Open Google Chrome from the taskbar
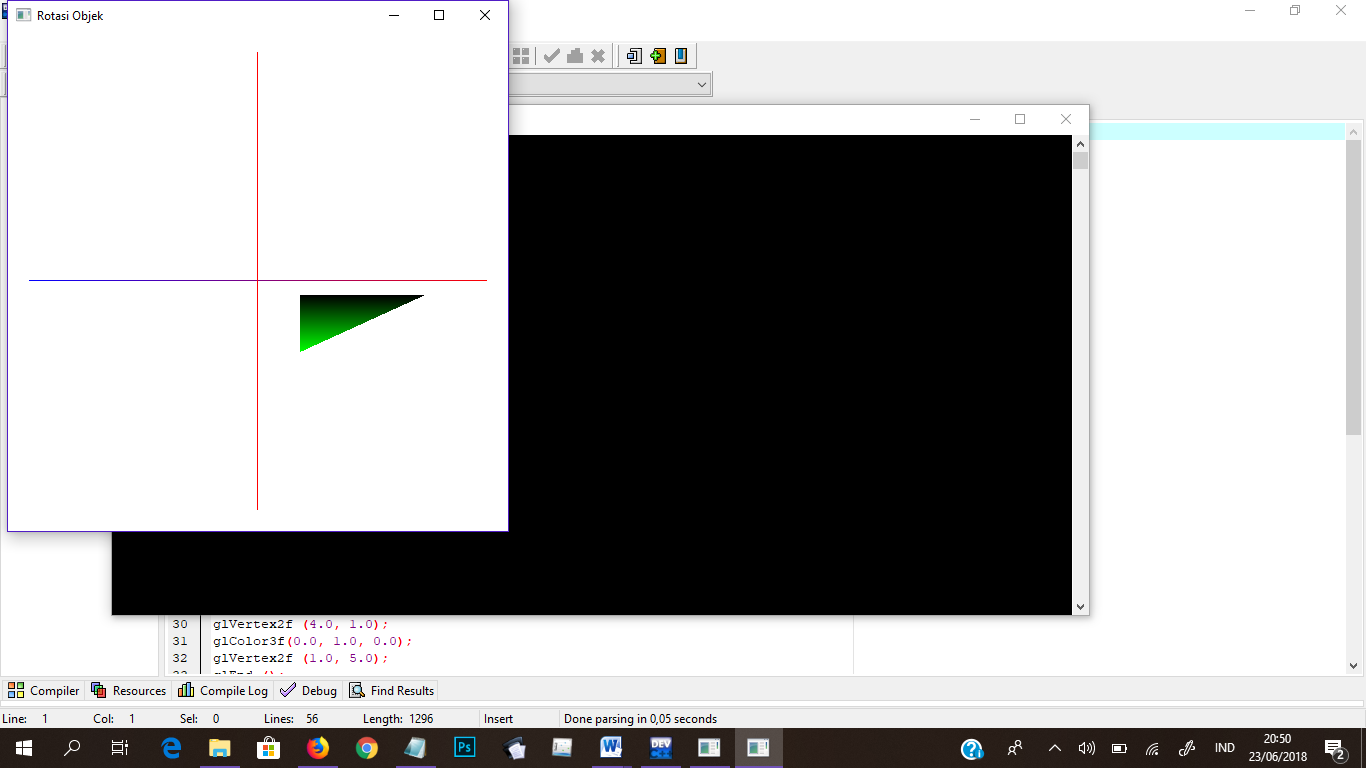The image size is (1366, 768). [x=366, y=747]
